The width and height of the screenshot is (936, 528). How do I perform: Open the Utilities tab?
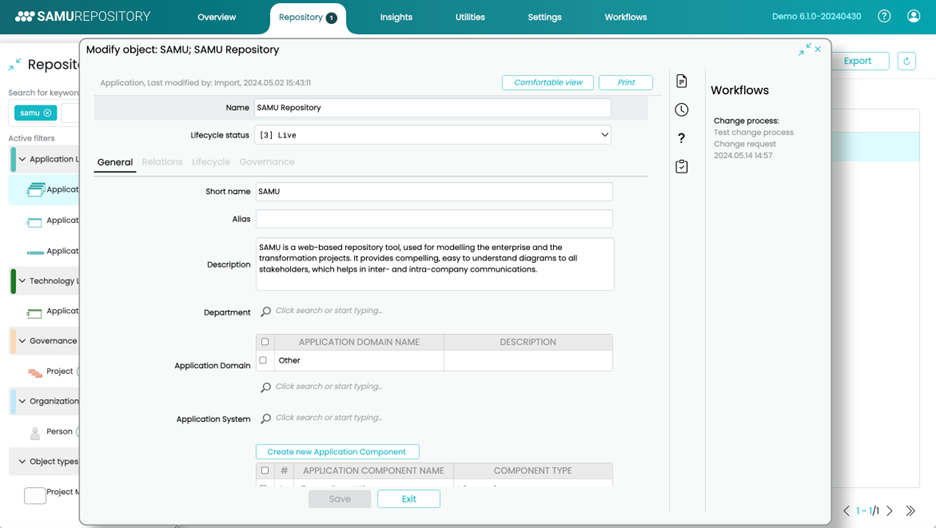470,17
